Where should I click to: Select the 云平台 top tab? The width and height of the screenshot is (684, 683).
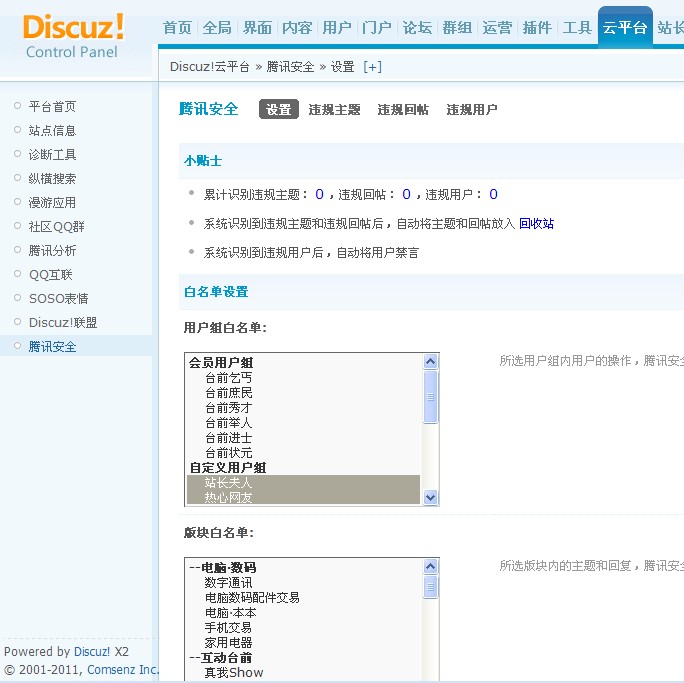coord(625,26)
